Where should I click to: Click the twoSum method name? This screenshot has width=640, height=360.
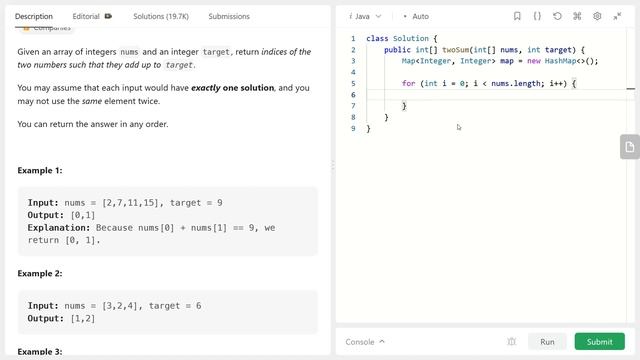point(456,50)
